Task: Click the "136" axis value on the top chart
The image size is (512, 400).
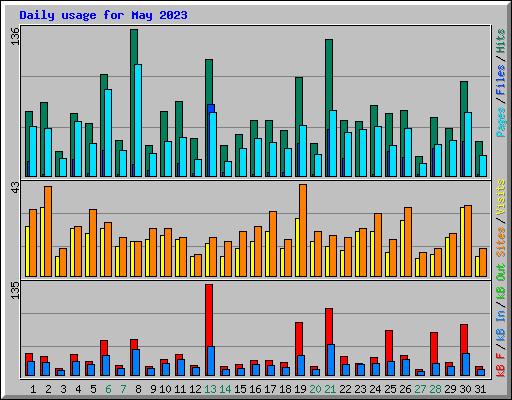Action: coord(15,37)
